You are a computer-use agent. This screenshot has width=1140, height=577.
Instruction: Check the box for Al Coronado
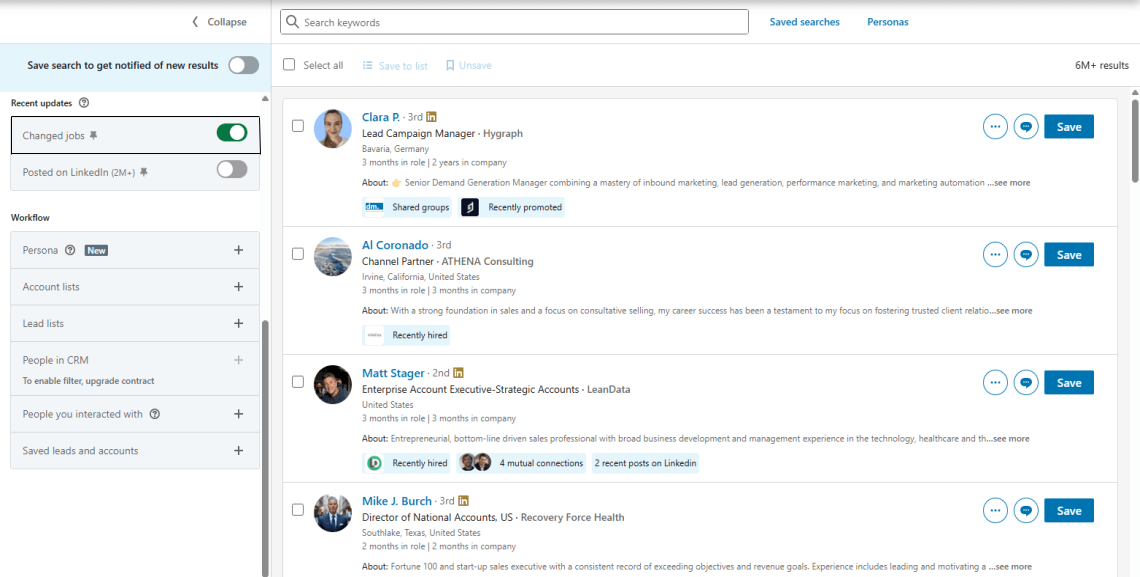tap(298, 254)
